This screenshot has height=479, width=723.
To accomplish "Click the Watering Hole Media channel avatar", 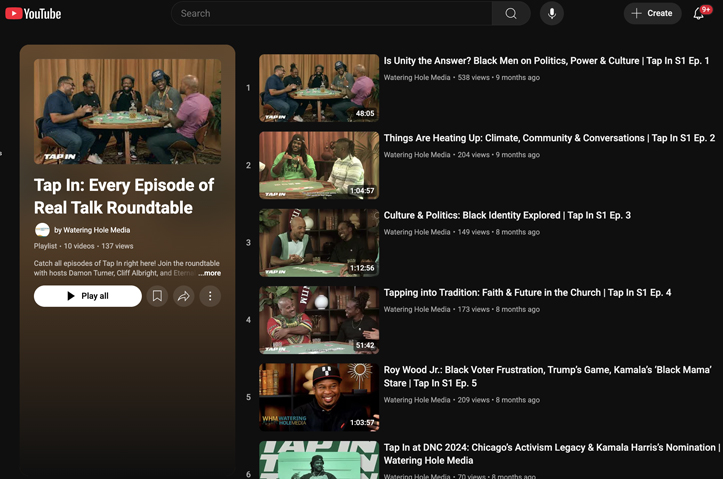I will tap(42, 230).
